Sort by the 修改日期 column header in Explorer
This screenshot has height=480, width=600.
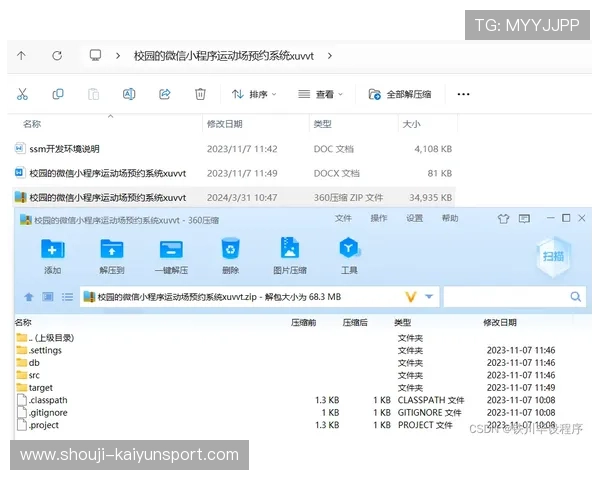tap(225, 124)
